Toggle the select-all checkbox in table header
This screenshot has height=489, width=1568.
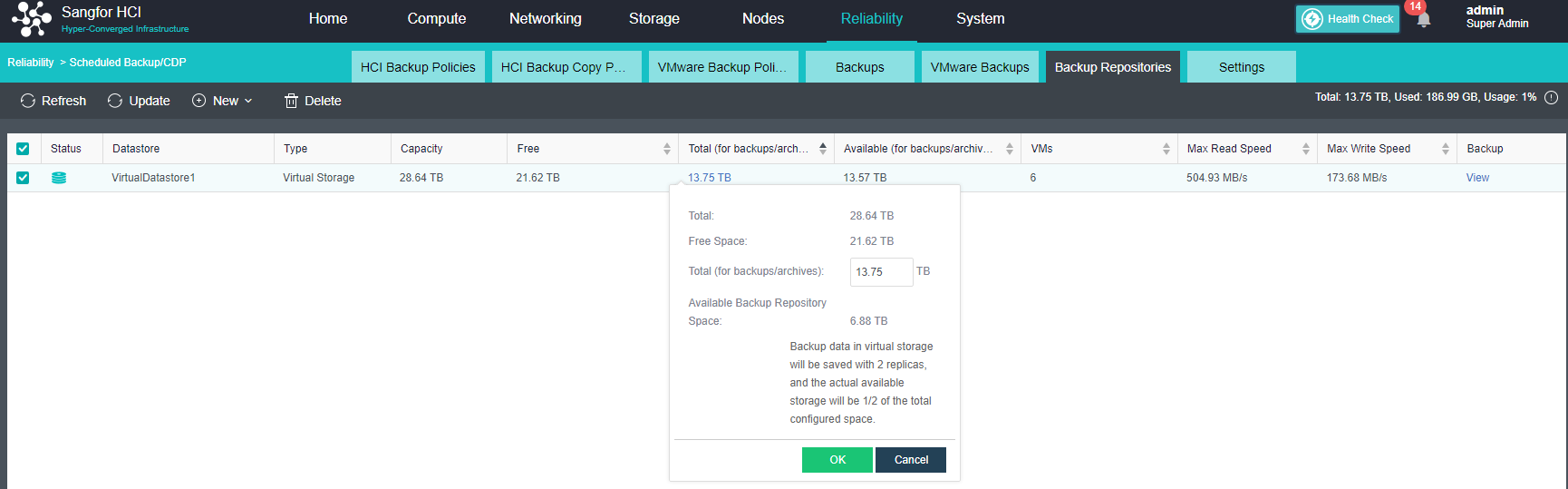coord(23,149)
